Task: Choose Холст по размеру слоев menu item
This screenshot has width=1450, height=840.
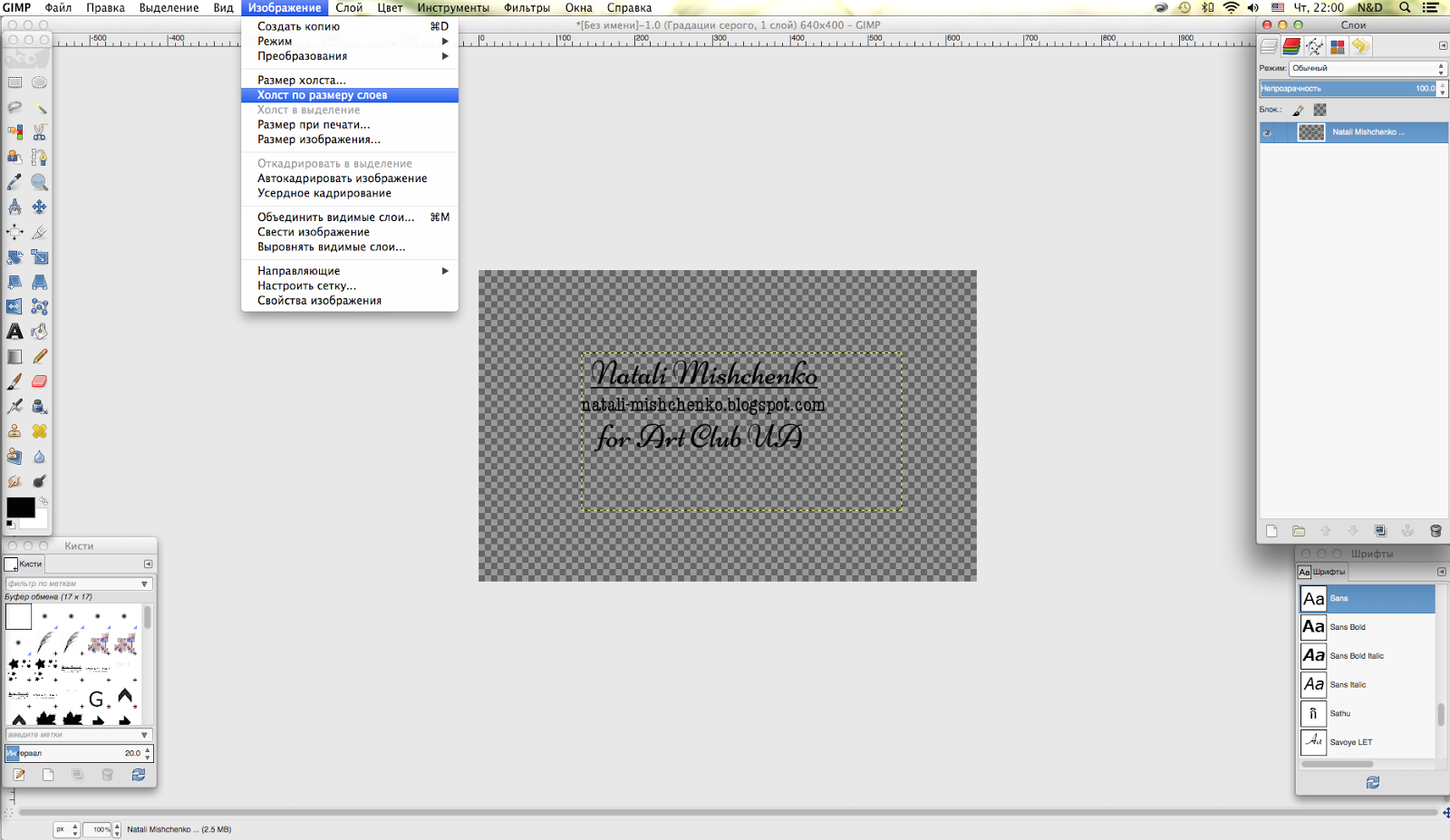Action: point(350,95)
